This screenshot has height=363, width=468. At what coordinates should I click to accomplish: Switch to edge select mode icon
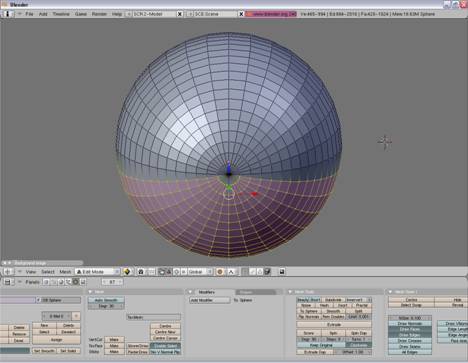tap(253, 272)
